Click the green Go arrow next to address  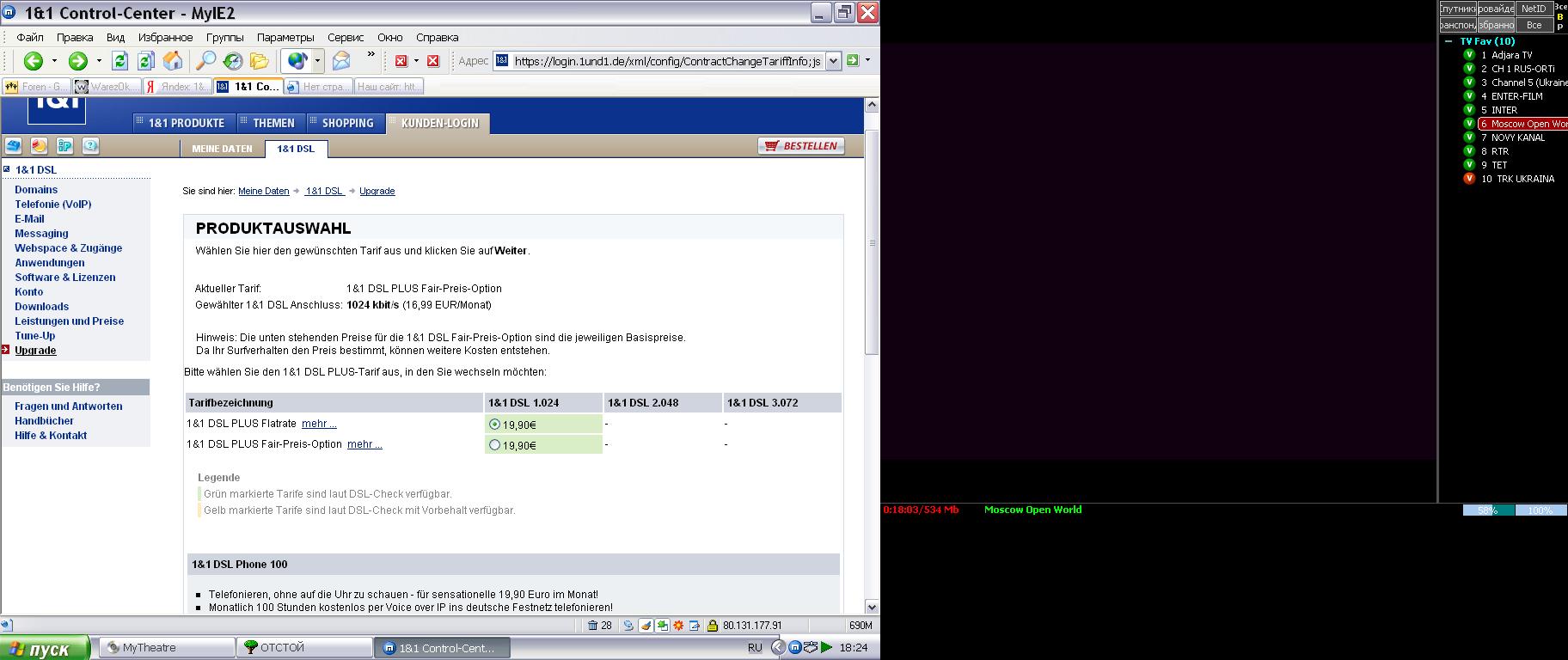click(x=853, y=60)
